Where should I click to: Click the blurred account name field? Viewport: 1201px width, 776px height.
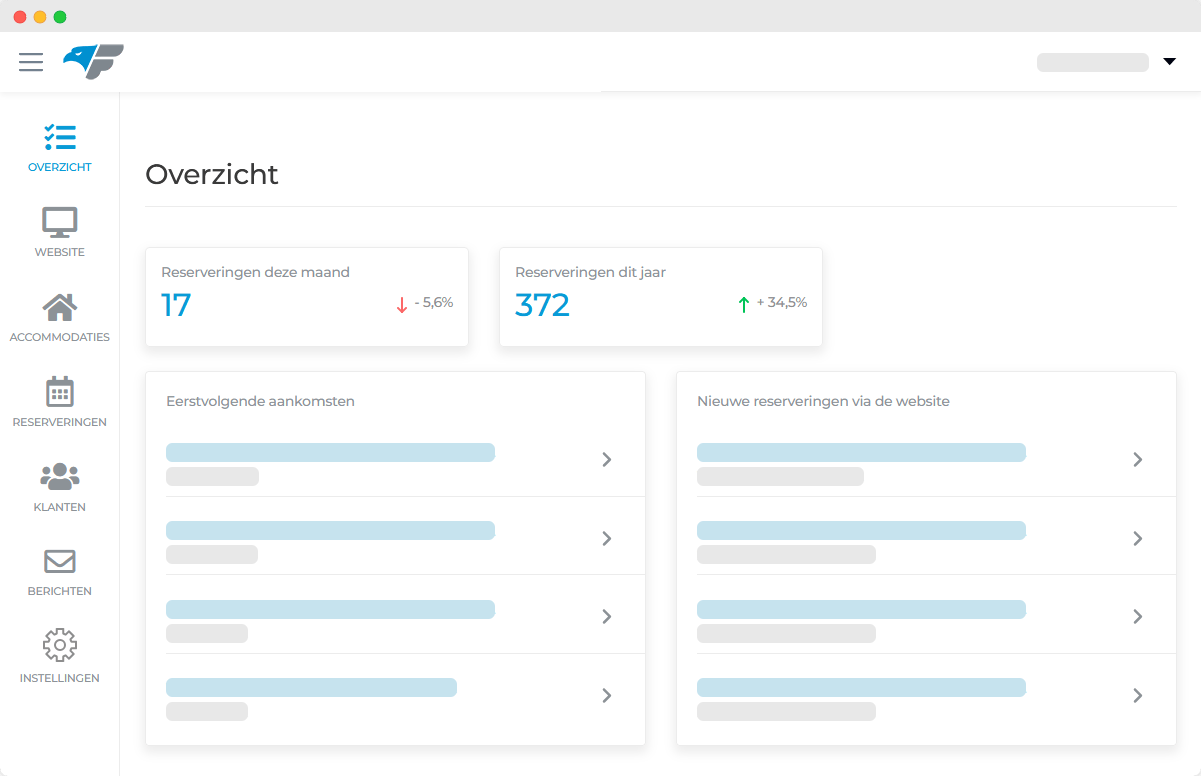tap(1092, 62)
